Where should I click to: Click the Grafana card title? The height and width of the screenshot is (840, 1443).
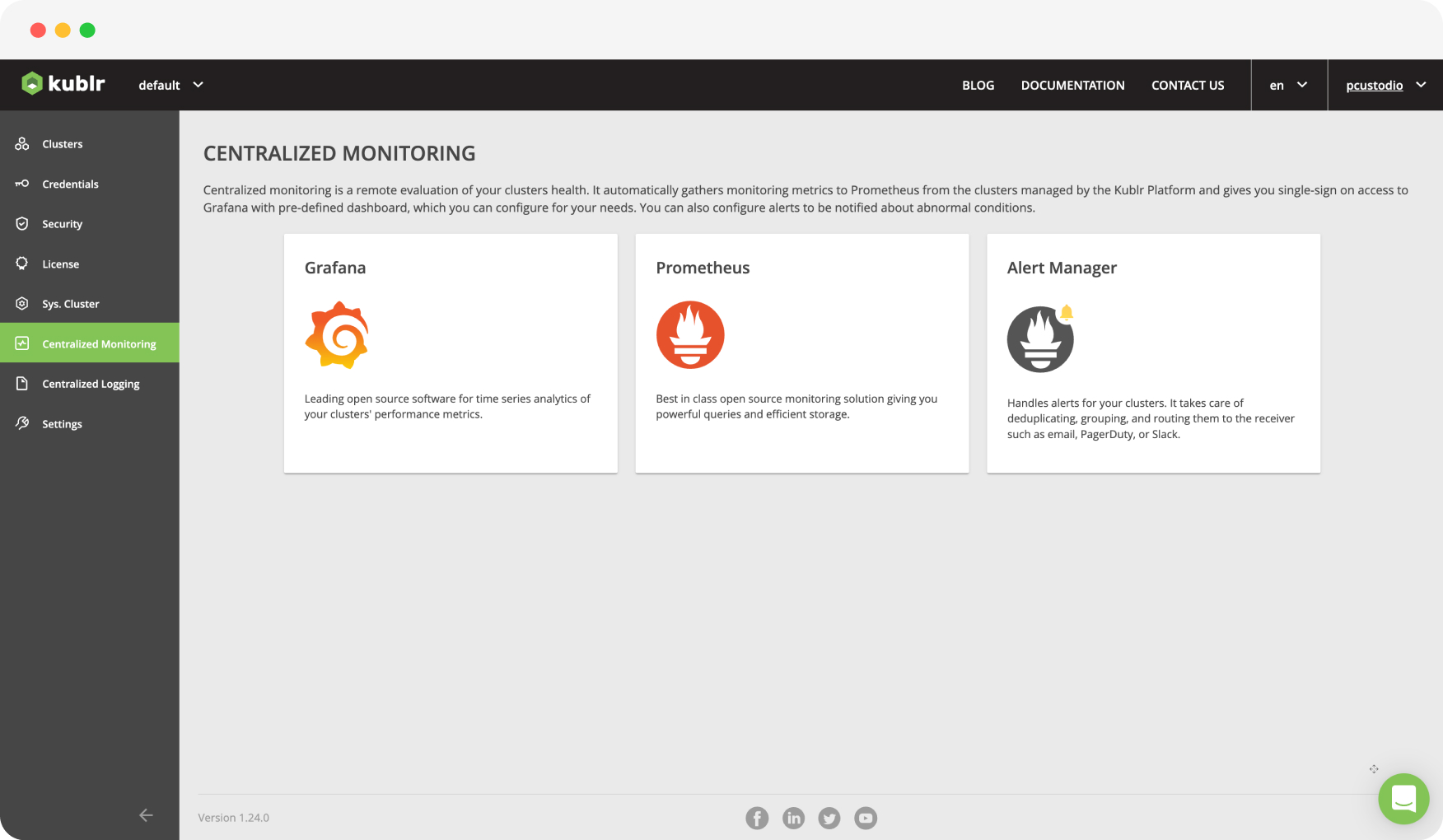coord(335,268)
